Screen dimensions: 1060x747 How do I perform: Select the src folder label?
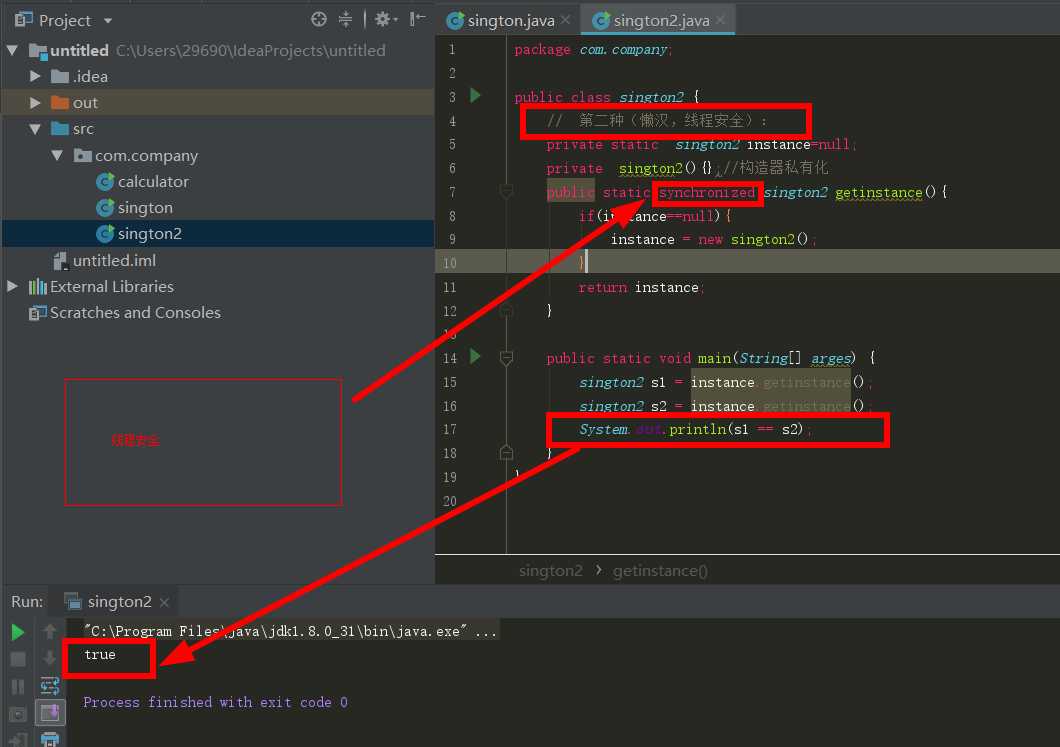pyautogui.click(x=83, y=128)
